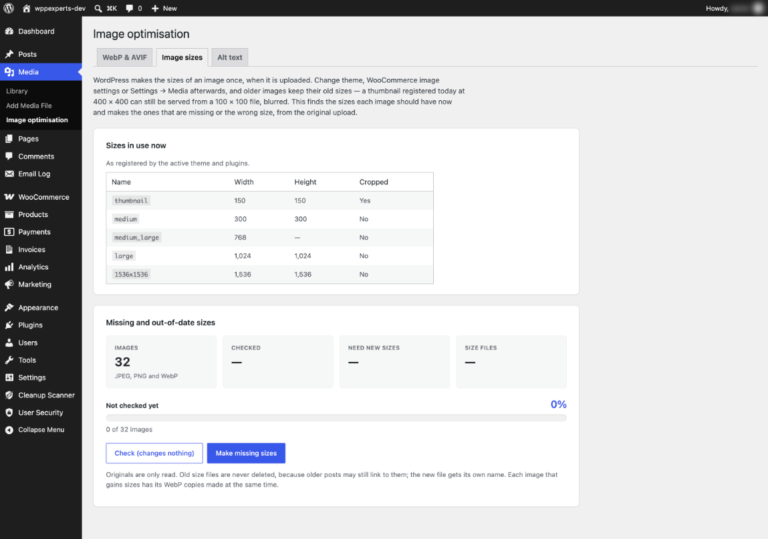This screenshot has width=768, height=539.
Task: Click the Users person icon
Action: [x=9, y=343]
